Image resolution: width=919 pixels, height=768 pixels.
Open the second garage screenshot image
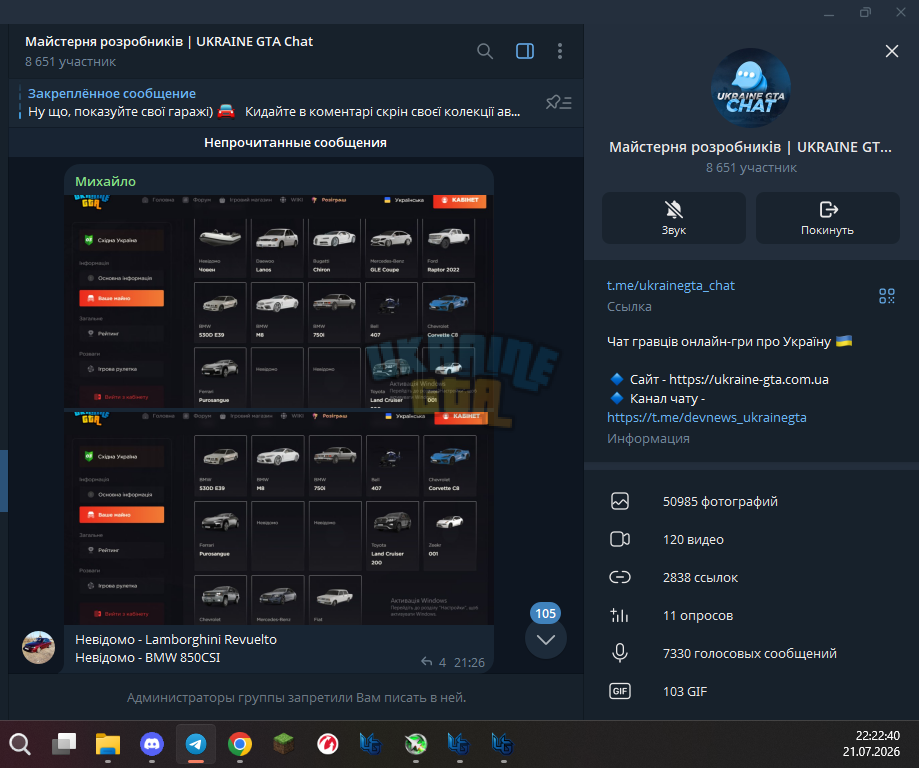[279, 518]
